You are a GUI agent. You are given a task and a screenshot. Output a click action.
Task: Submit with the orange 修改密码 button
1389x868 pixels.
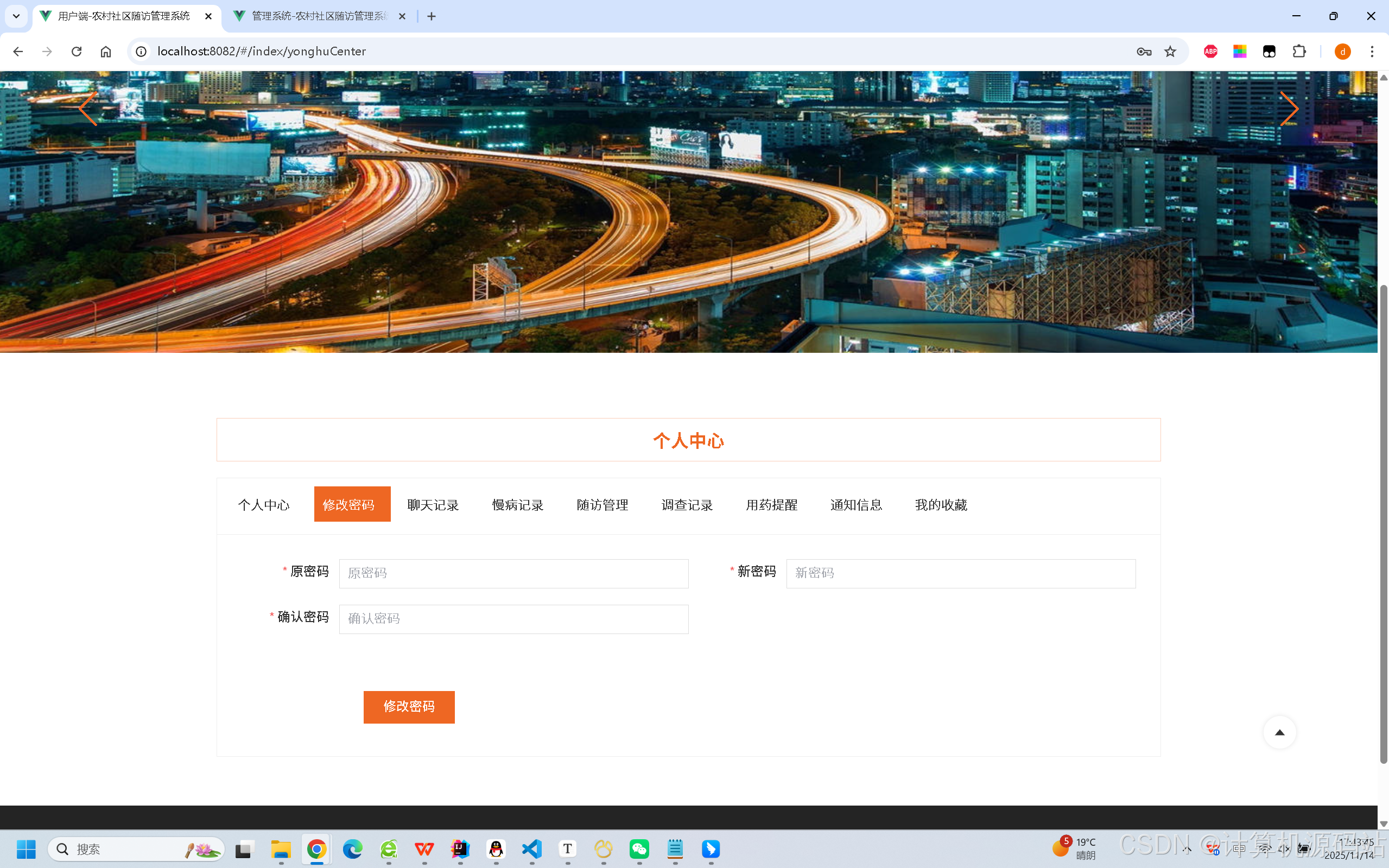pyautogui.click(x=409, y=707)
